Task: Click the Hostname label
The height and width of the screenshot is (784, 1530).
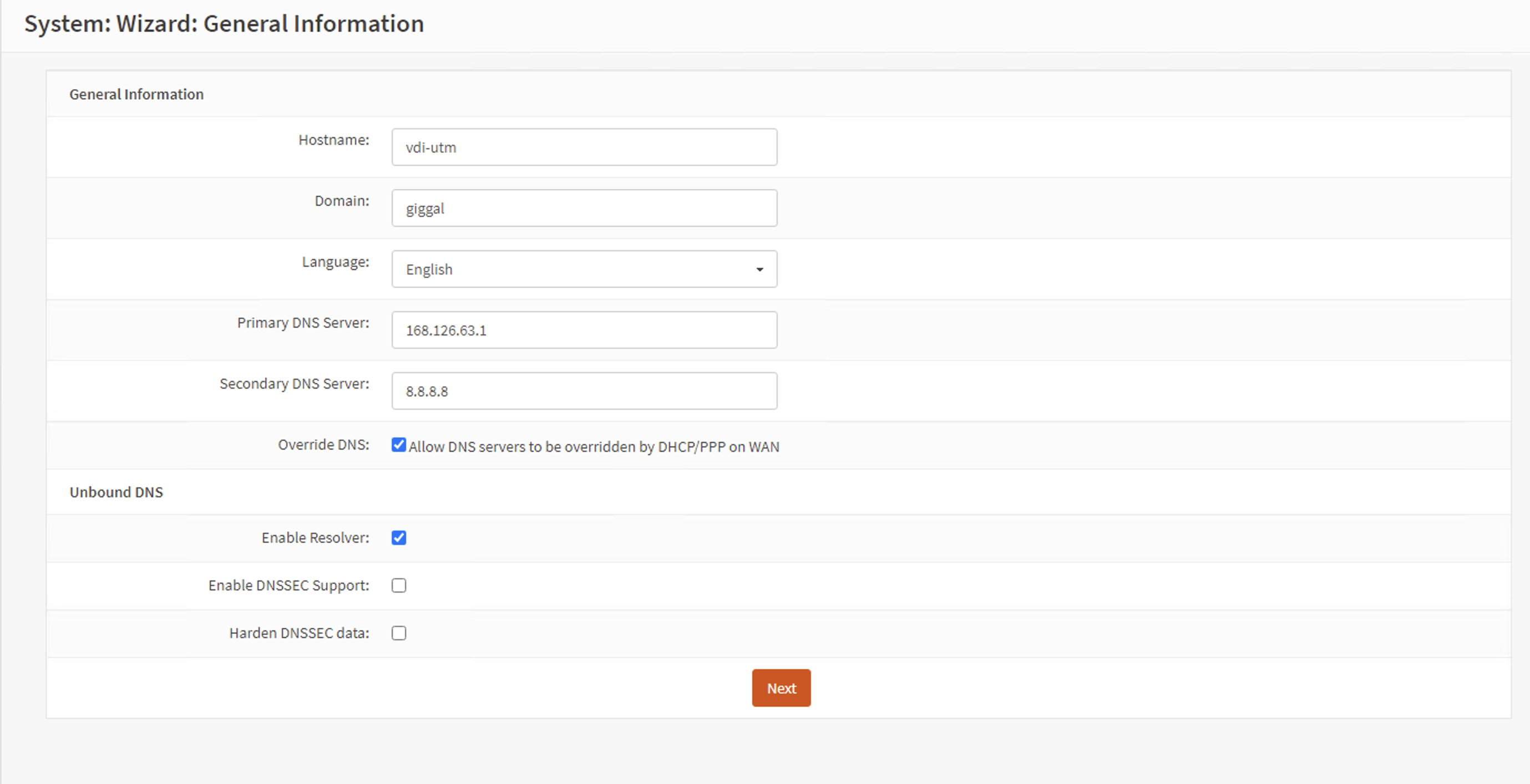Action: pos(333,140)
